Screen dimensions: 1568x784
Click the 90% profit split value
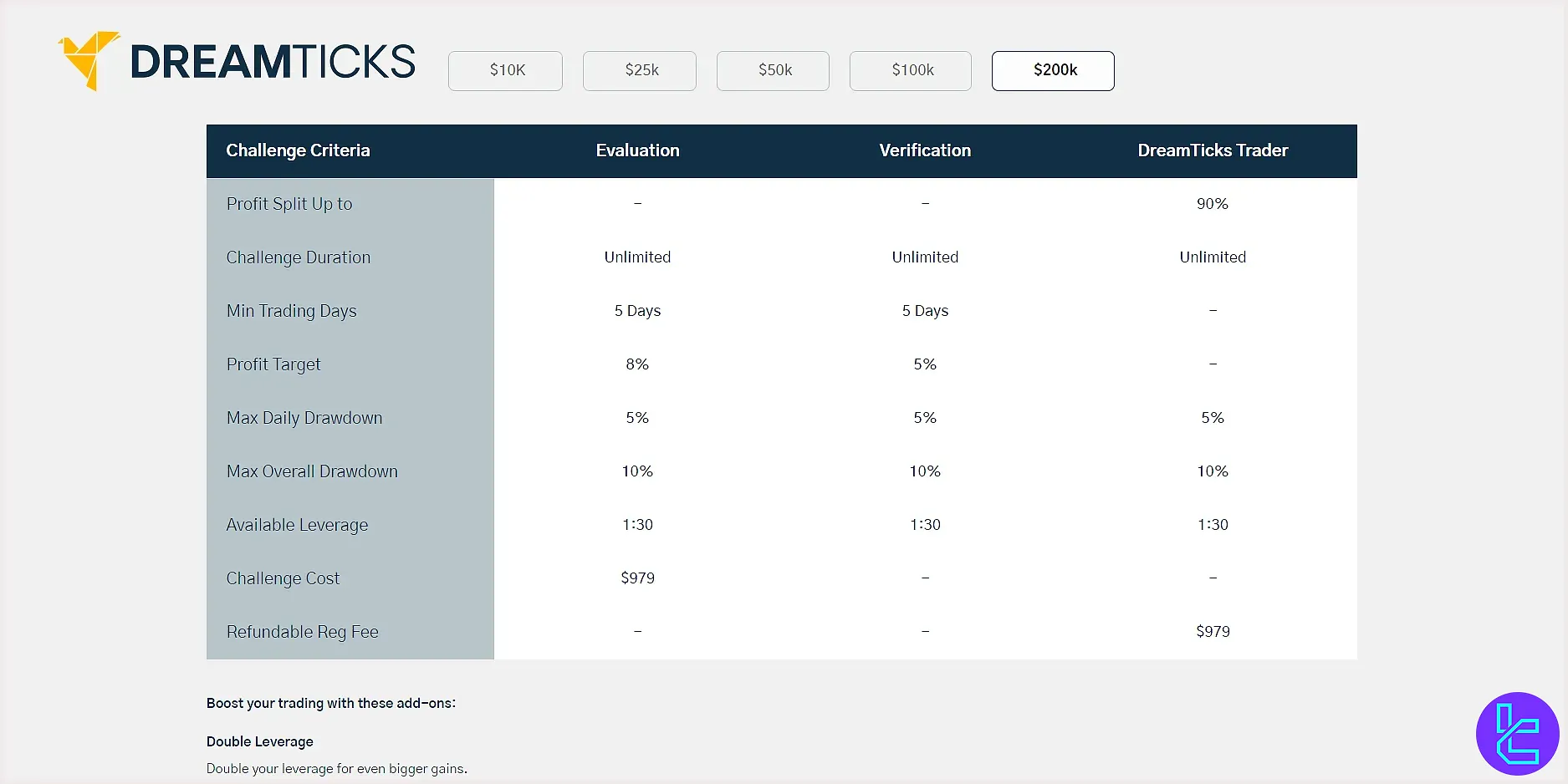[1213, 204]
